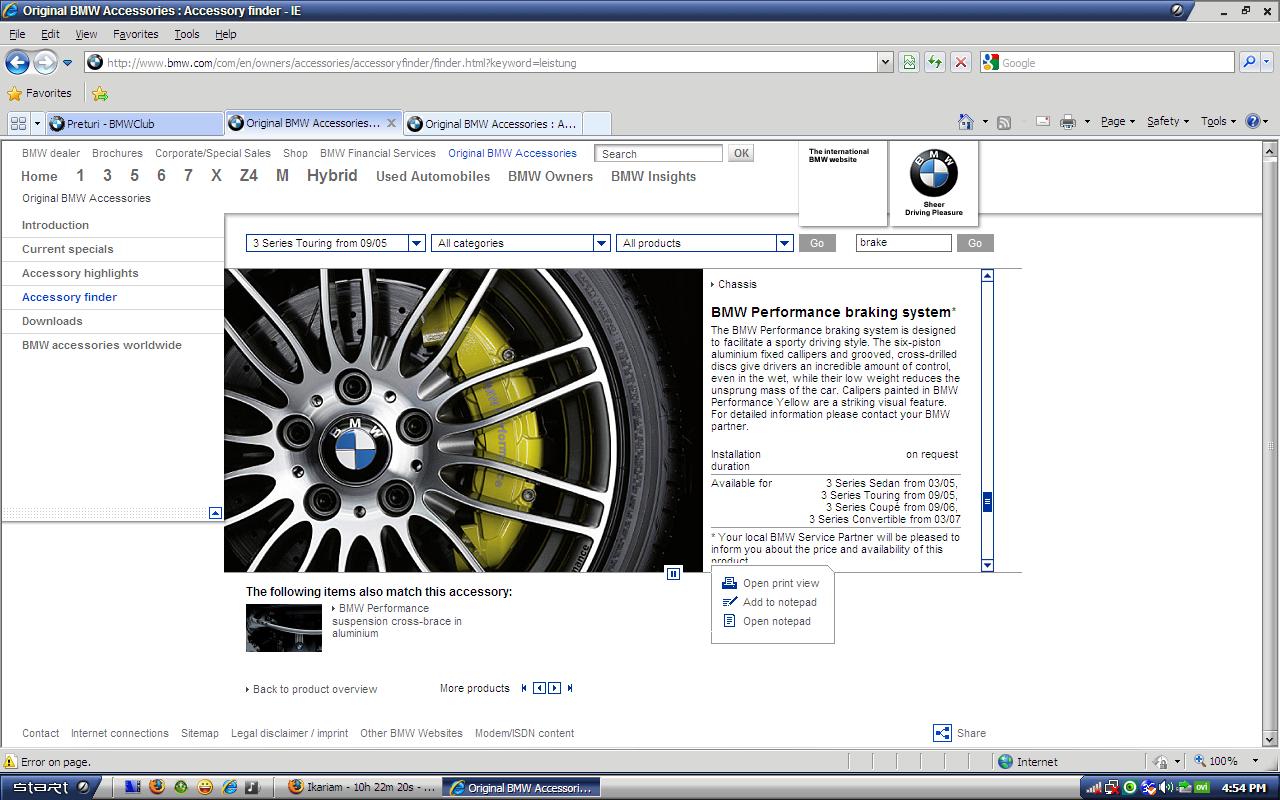Image resolution: width=1280 pixels, height=800 pixels.
Task: Click description scrollbar down arrow
Action: [x=987, y=565]
